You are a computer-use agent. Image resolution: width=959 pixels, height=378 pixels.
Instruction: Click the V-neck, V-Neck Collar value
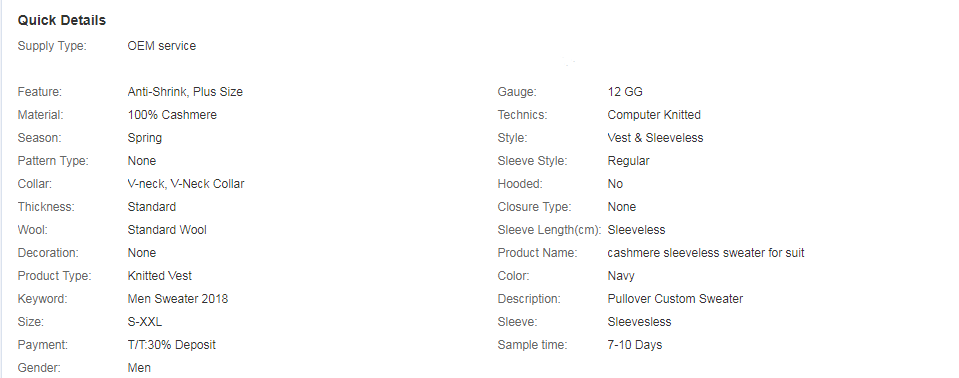(x=185, y=184)
